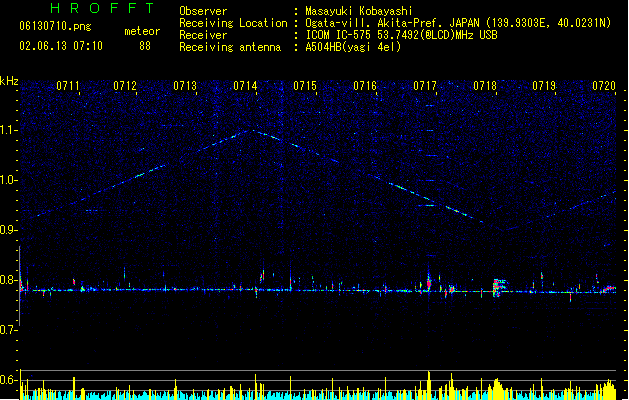Click the date stamp 02.06.13 07:10

point(61,46)
